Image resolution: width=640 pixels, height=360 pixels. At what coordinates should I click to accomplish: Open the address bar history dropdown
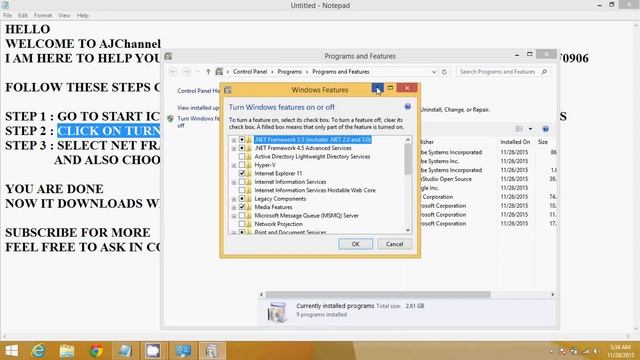[433, 72]
